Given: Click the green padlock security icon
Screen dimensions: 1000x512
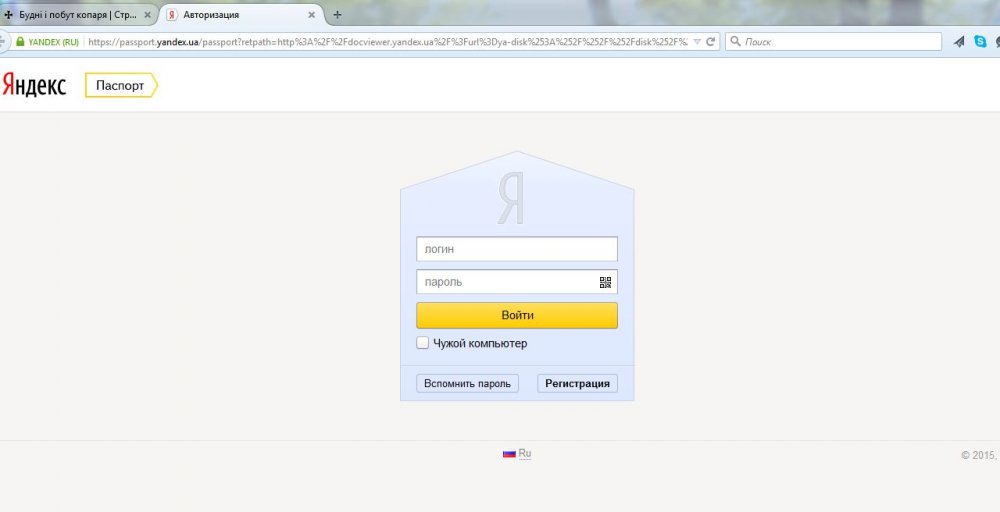Looking at the screenshot, I should 19,42.
